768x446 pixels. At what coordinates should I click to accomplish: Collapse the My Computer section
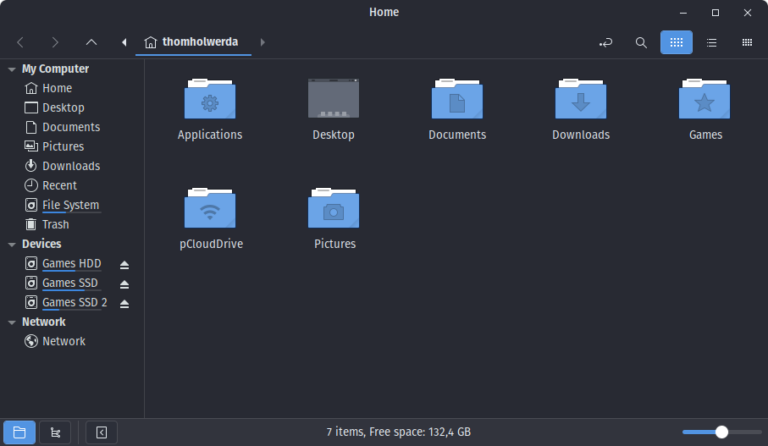tap(12, 70)
